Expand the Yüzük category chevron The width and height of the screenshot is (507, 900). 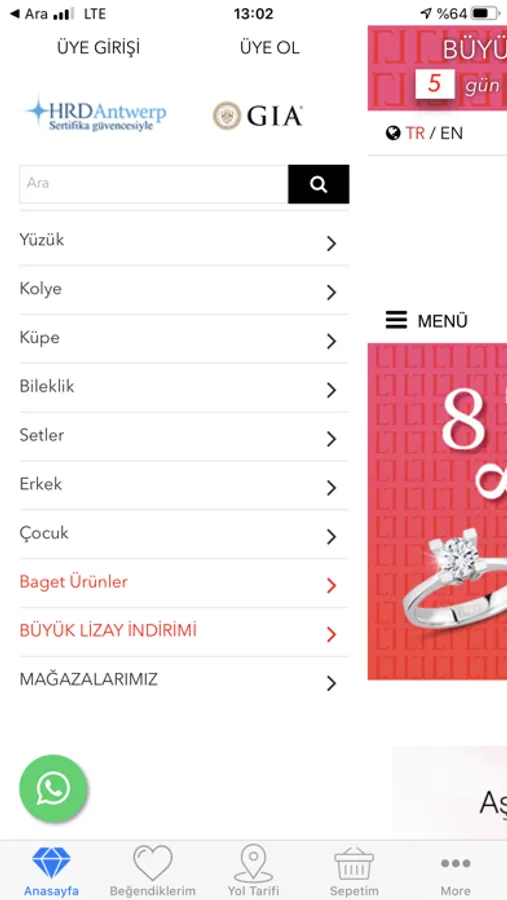[x=331, y=244]
